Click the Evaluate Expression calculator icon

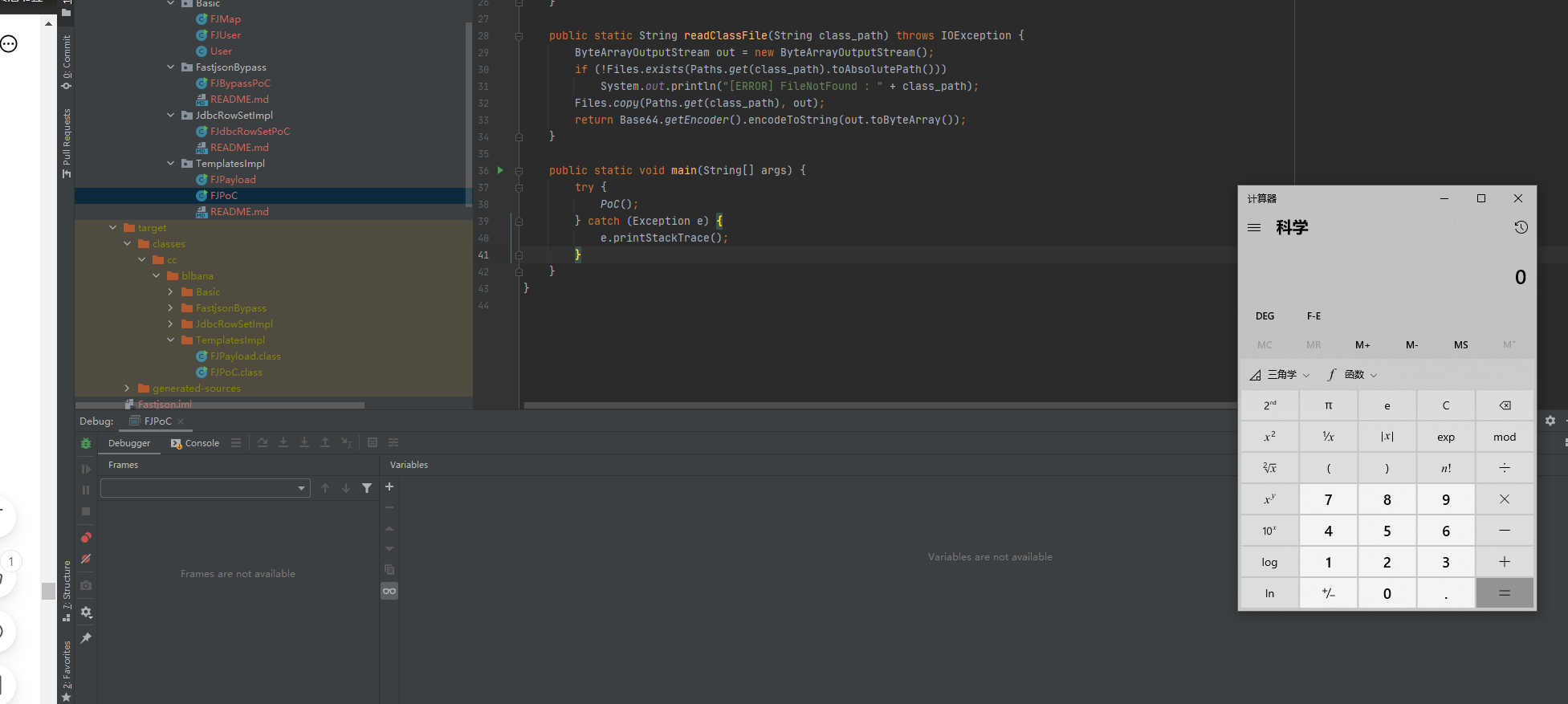coord(373,442)
